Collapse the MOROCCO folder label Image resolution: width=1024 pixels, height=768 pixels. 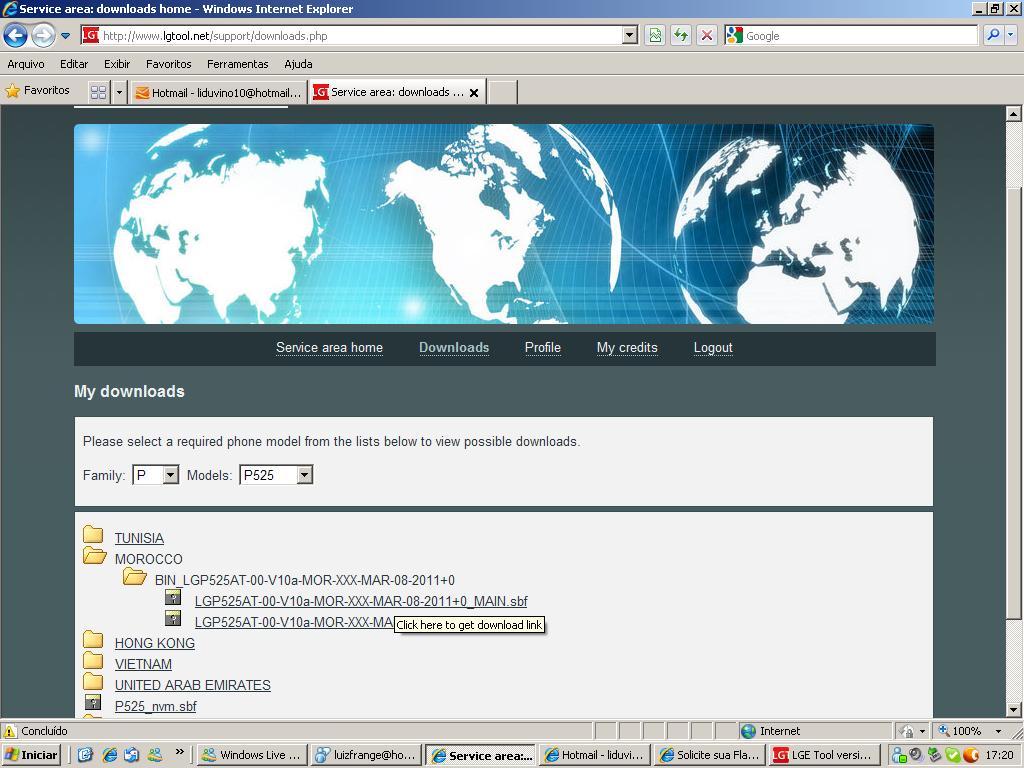coord(148,559)
